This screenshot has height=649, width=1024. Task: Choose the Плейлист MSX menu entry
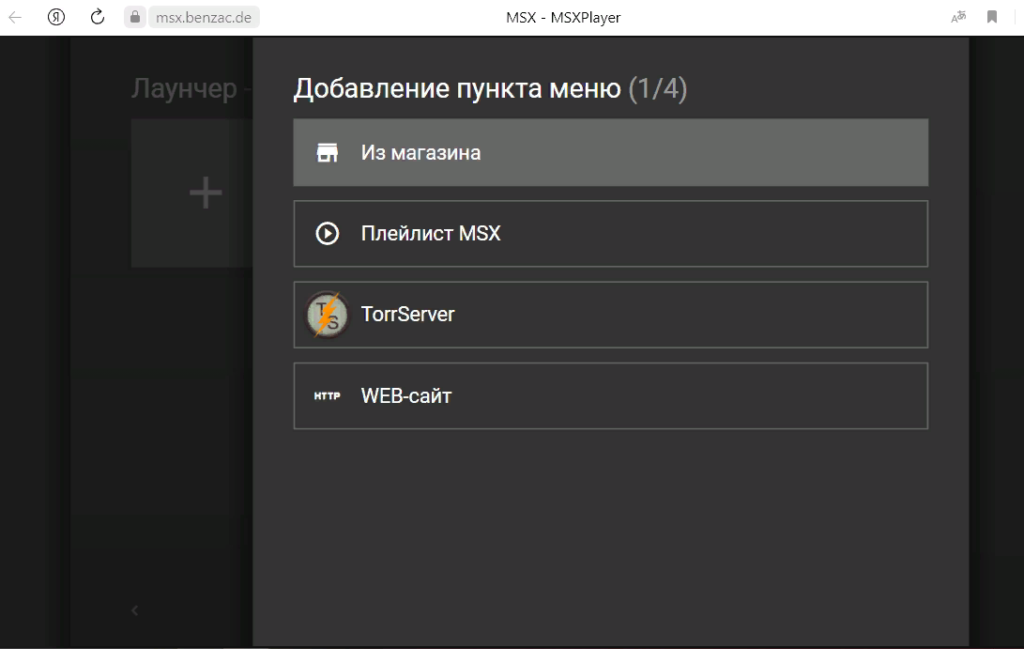click(x=610, y=234)
